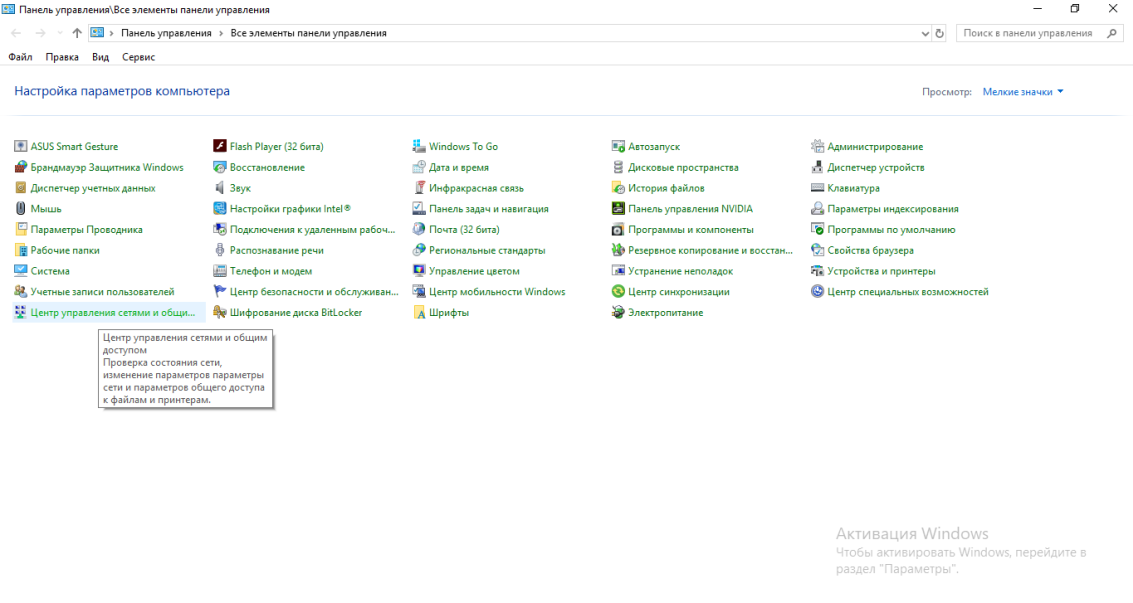Open the Сервис menu

click(x=138, y=57)
